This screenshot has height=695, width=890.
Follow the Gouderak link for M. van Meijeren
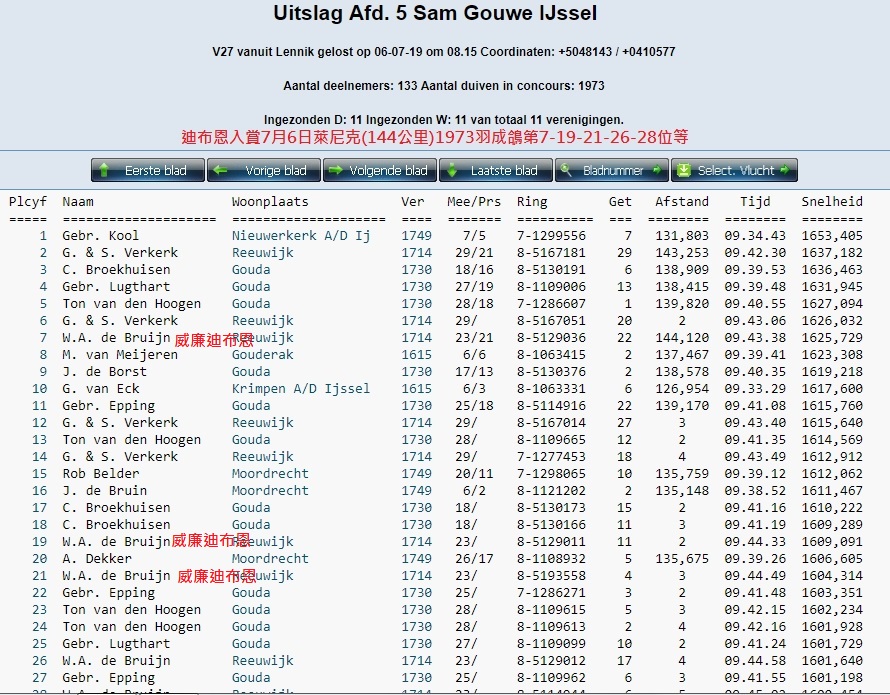pyautogui.click(x=262, y=355)
